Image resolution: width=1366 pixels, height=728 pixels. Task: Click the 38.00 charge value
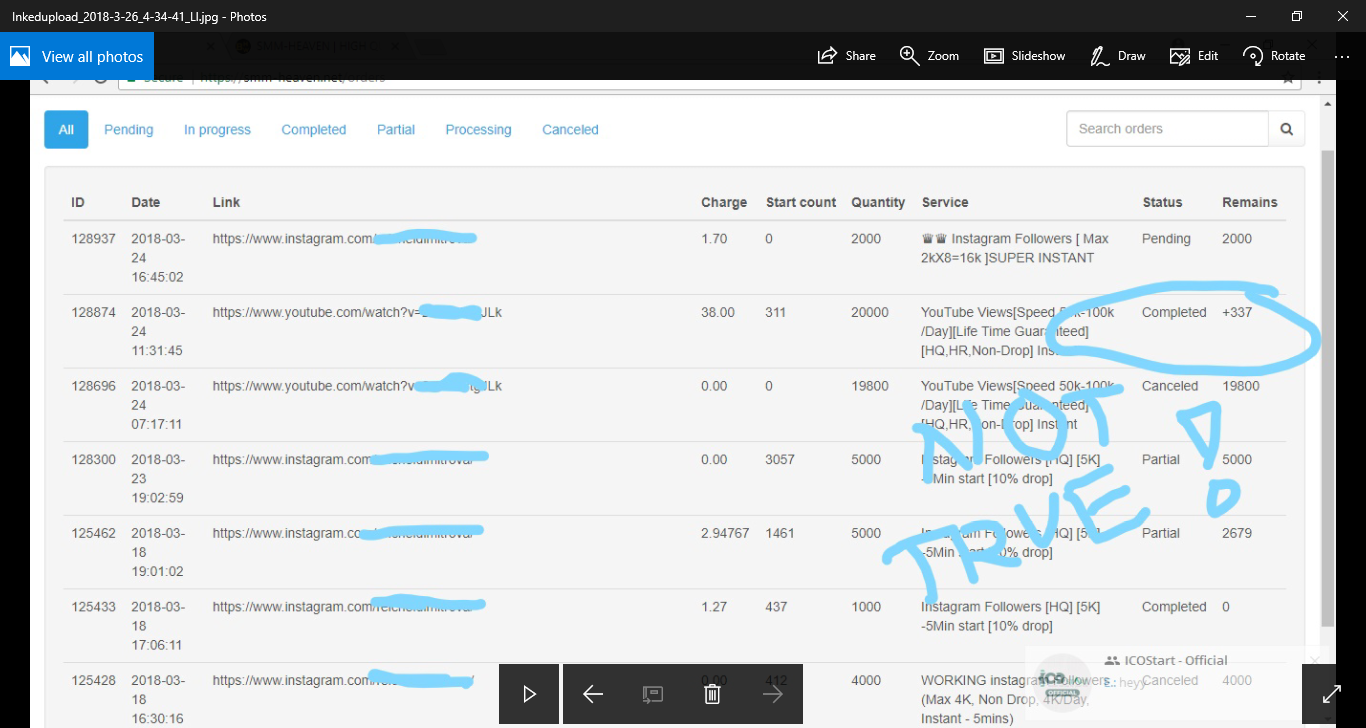tap(718, 313)
